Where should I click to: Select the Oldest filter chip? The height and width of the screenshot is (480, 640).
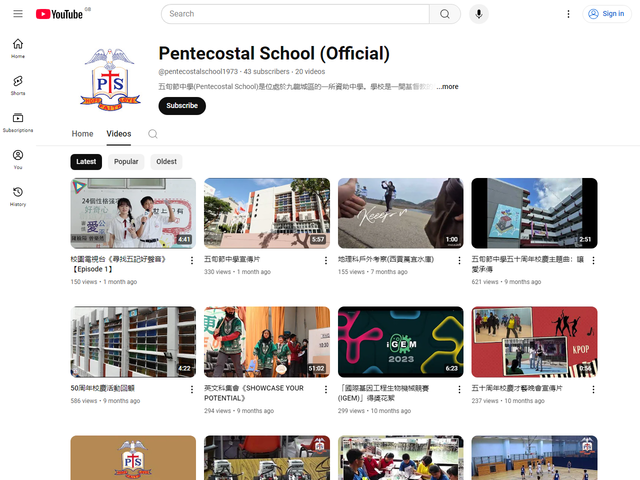(x=166, y=161)
